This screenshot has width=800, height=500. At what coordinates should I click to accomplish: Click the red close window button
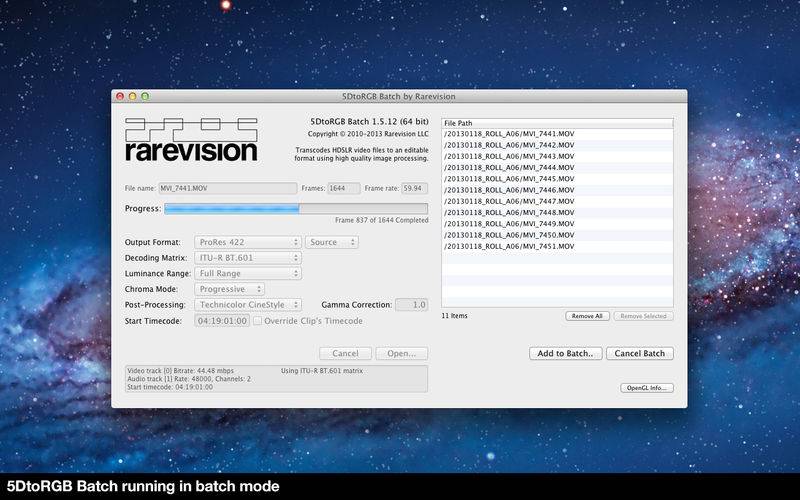click(120, 96)
